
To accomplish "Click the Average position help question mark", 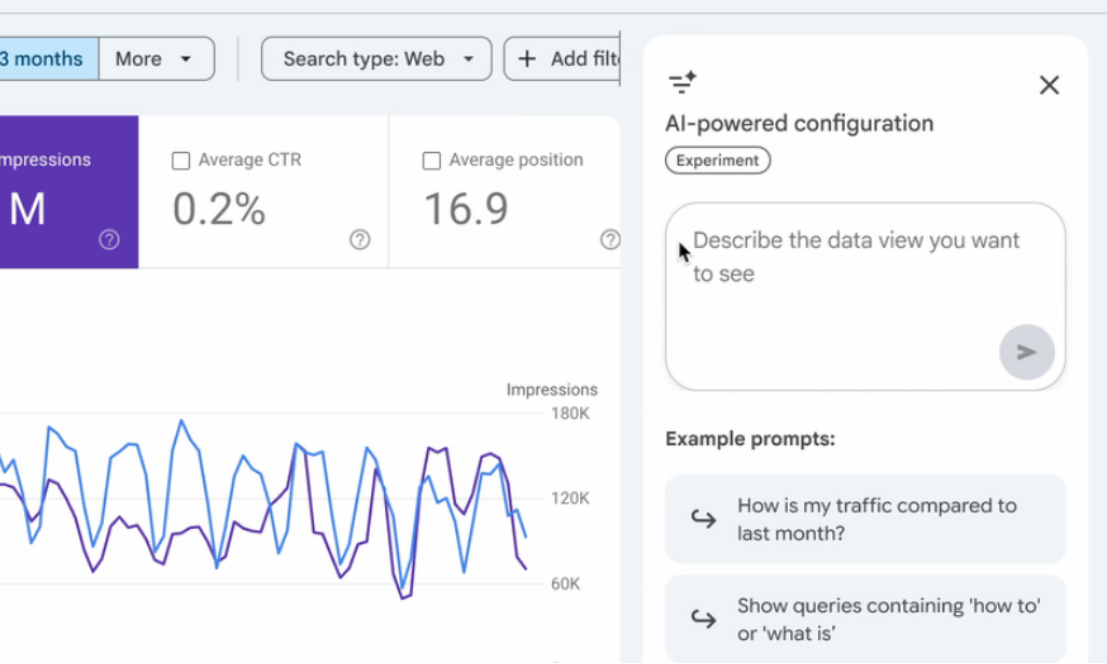I will pos(610,240).
